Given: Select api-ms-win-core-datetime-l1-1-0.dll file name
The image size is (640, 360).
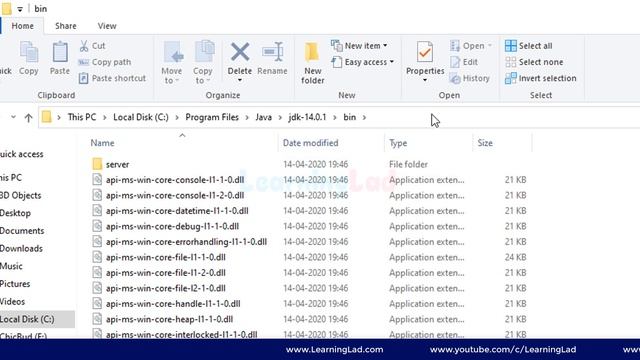Looking at the screenshot, I should pos(177,211).
